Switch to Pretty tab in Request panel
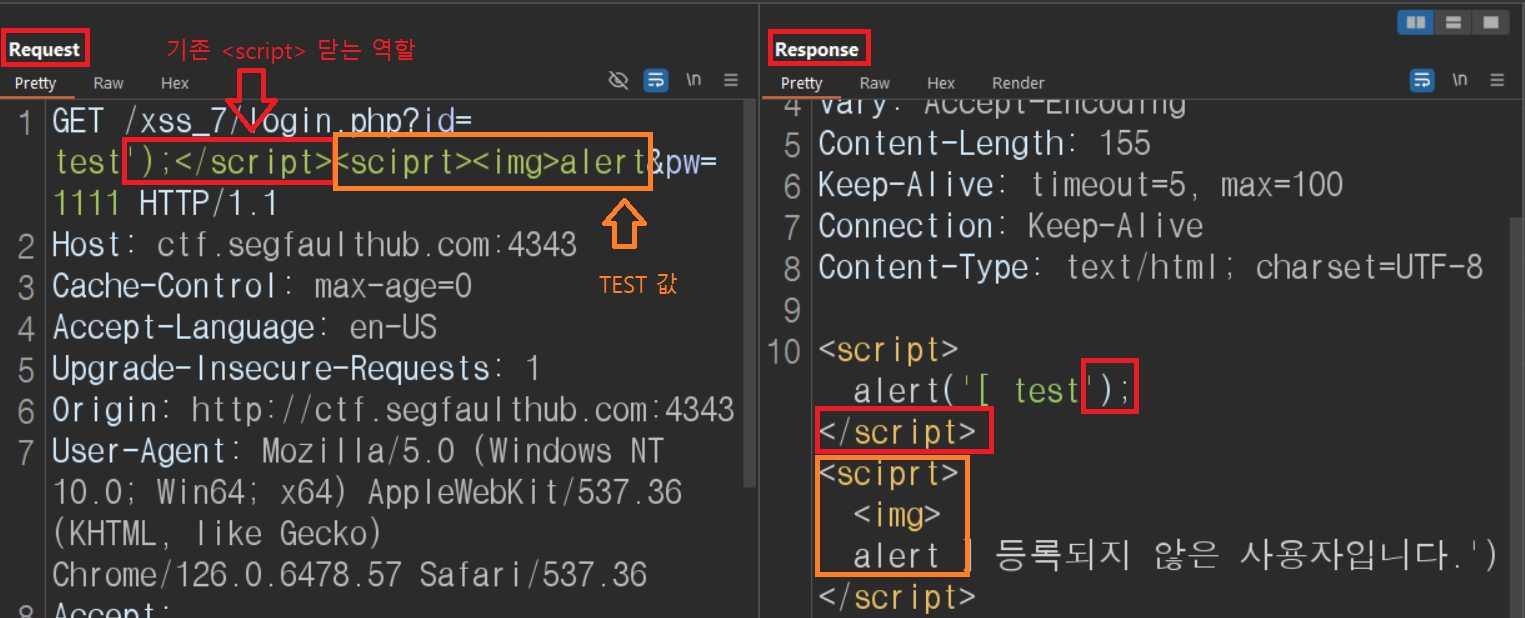 tap(35, 83)
